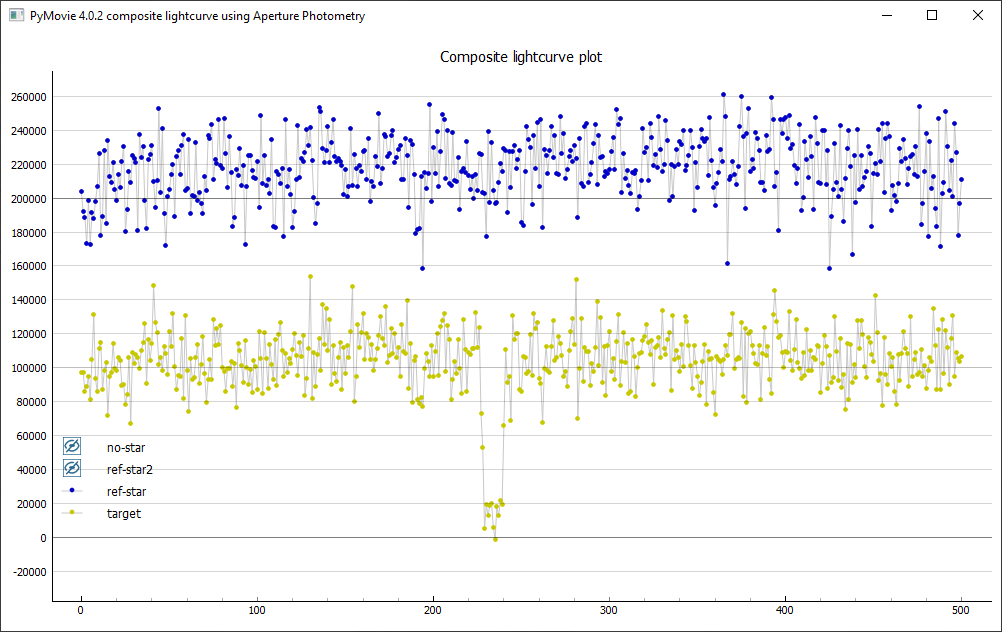Click the 0 tick on x-axis

[81, 611]
